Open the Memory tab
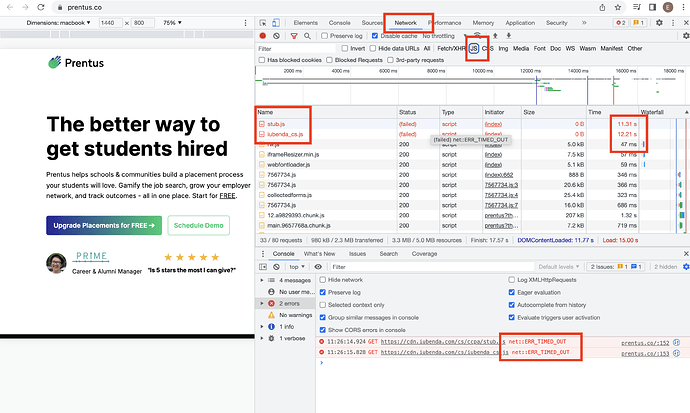 (x=483, y=23)
